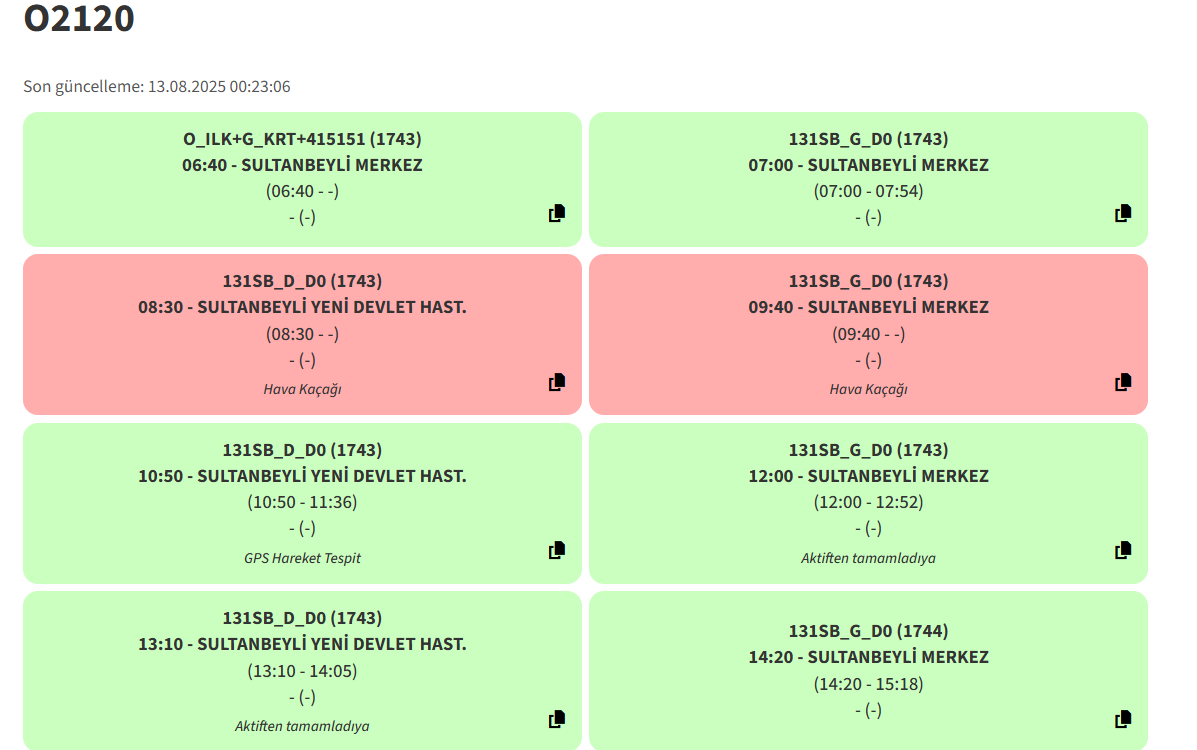The height and width of the screenshot is (750, 1197).
Task: Select the 09:40 Sultanbeyli Merkez red card
Action: coord(868,335)
